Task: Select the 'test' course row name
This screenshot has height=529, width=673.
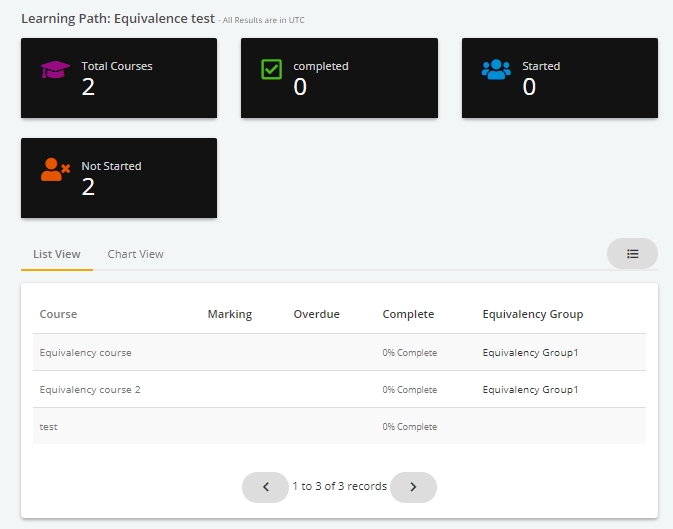Action: [x=49, y=427]
